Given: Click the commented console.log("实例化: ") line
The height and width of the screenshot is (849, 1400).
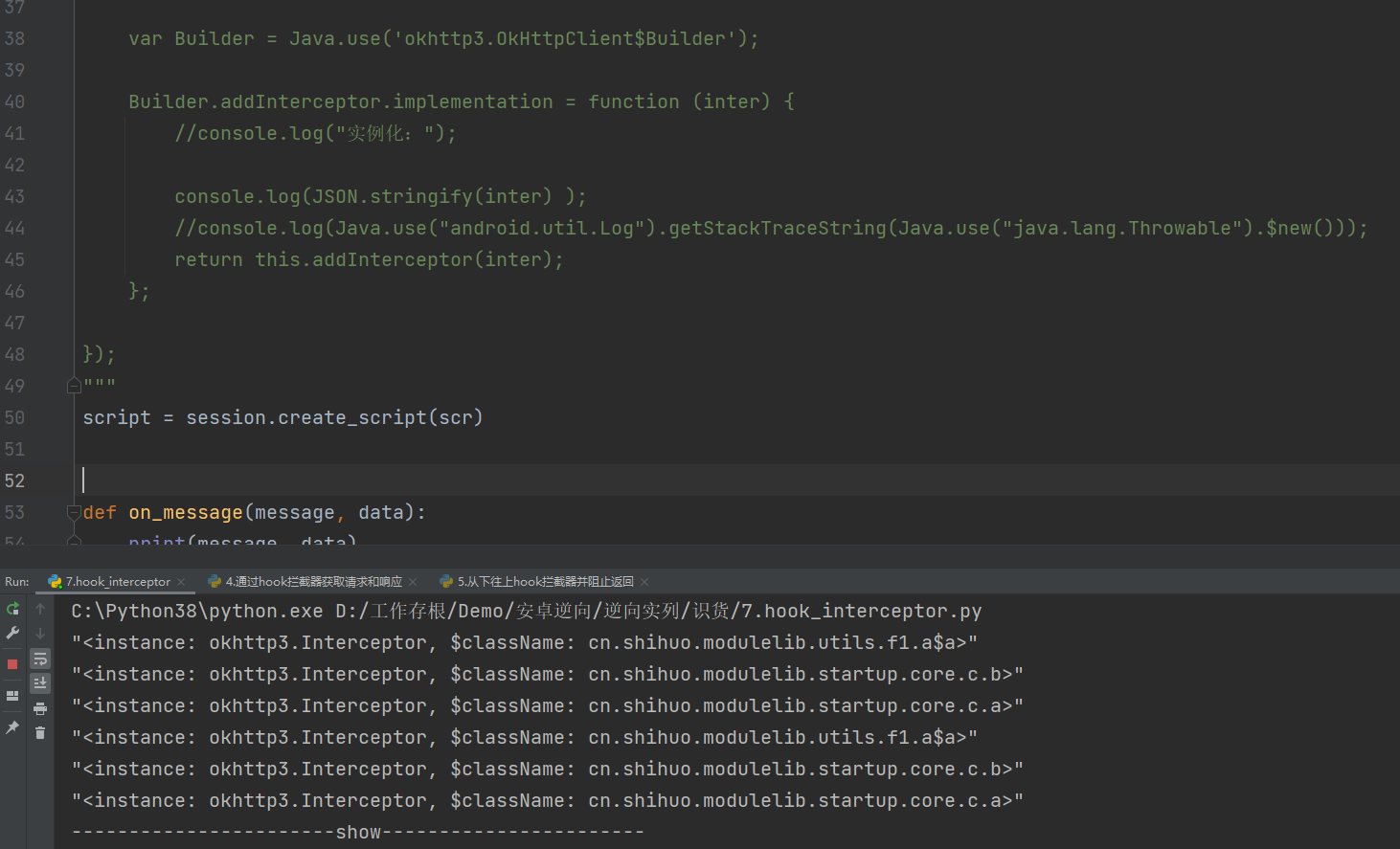Looking at the screenshot, I should coord(316,133).
